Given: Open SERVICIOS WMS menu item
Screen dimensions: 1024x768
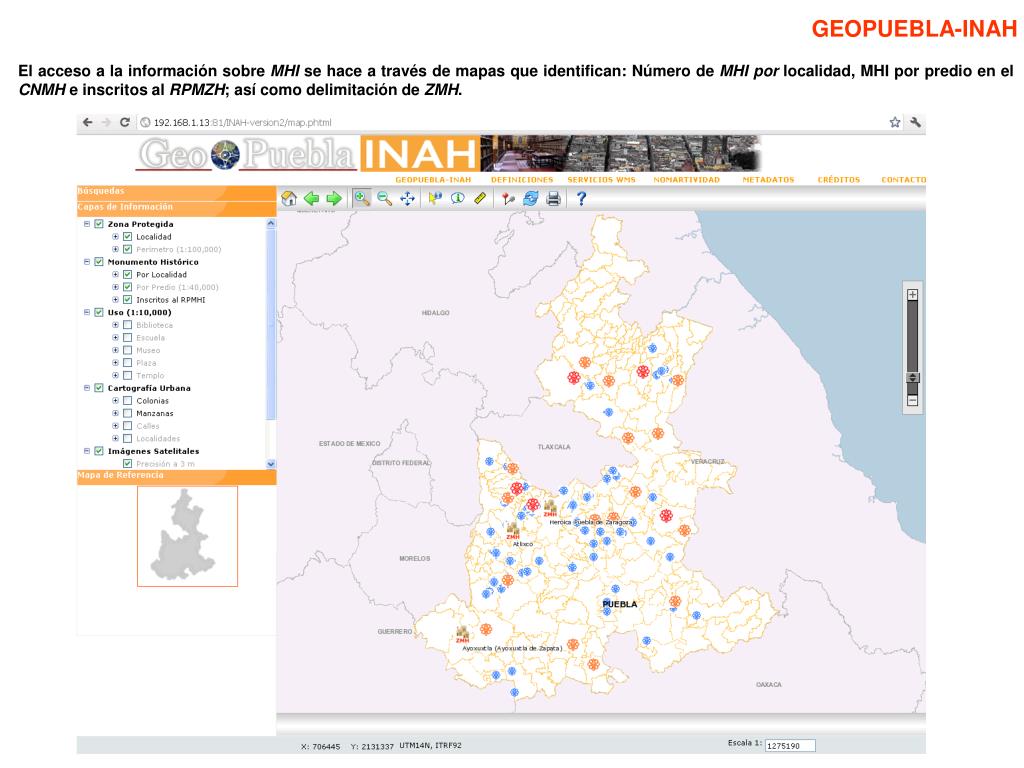Looking at the screenshot, I should [601, 180].
